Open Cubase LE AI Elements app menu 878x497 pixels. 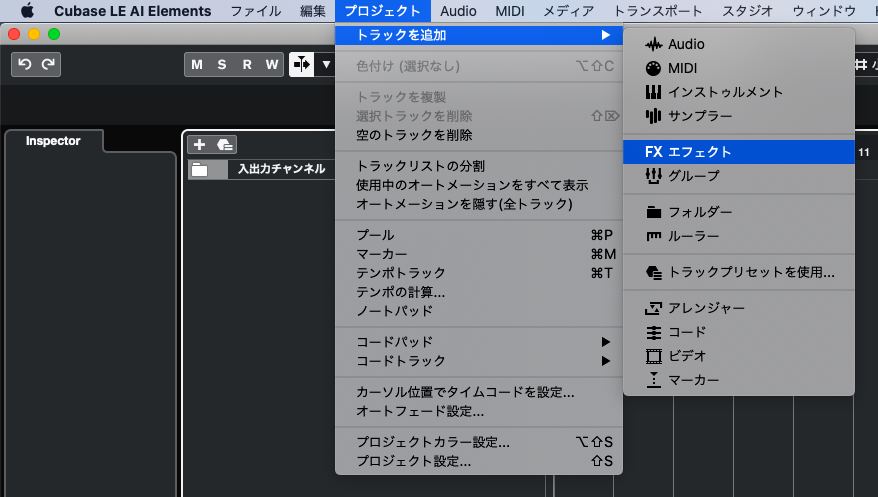[x=133, y=11]
